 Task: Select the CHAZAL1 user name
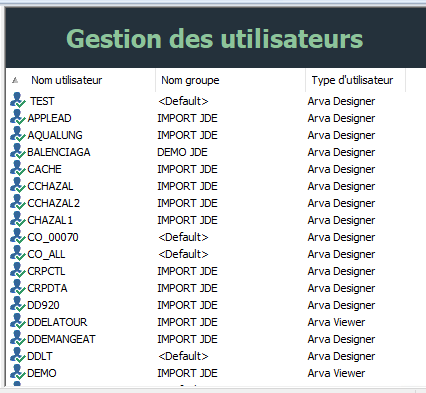(50, 220)
